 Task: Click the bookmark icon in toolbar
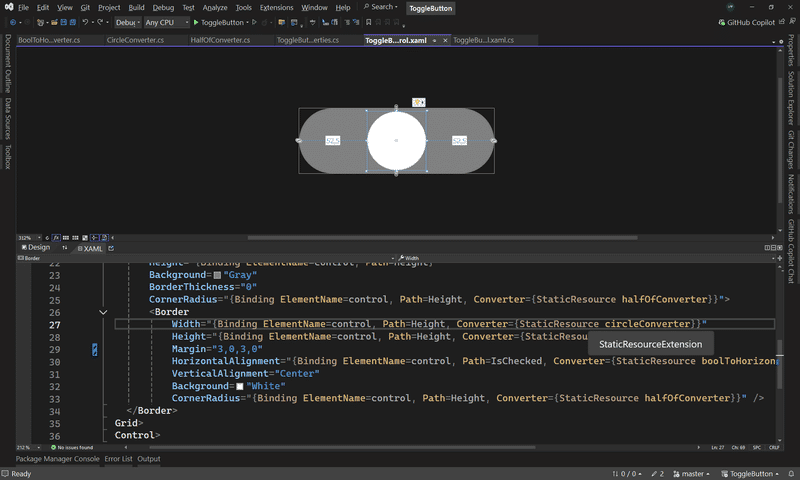368,22
